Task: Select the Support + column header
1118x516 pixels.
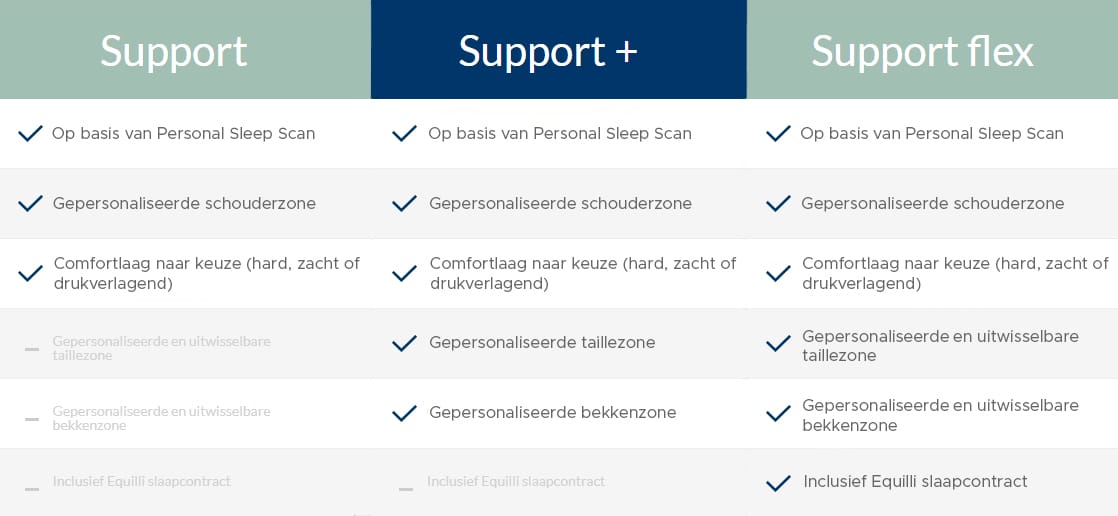Action: coord(548,51)
